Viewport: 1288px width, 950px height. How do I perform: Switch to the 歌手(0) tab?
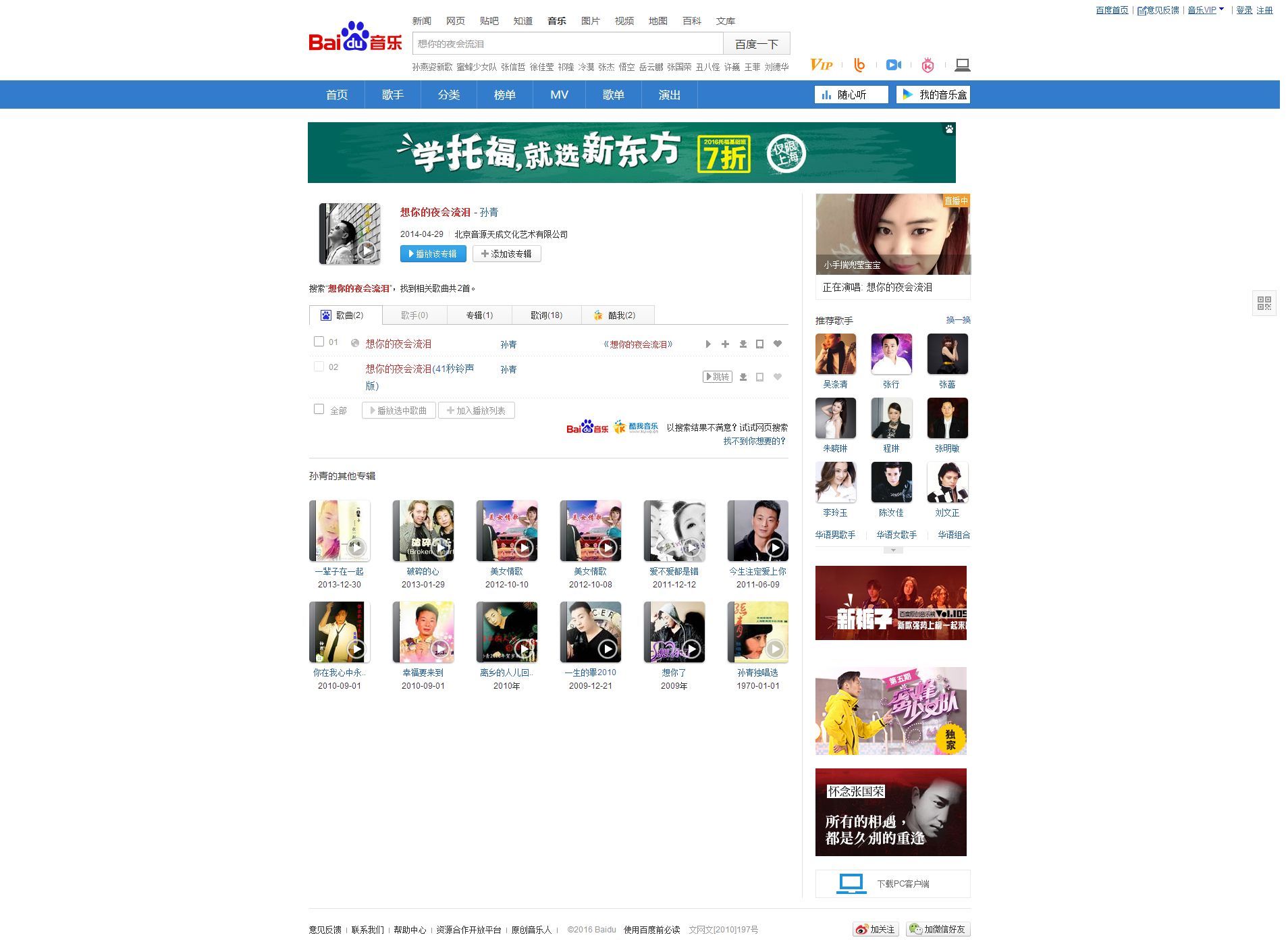414,315
